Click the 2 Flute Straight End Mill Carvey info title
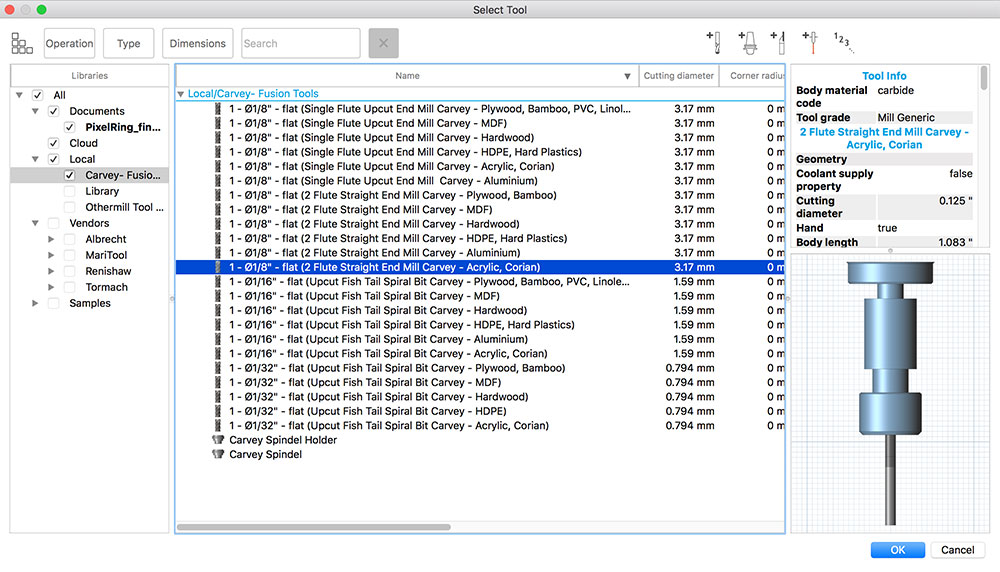This screenshot has height=572, width=1000. [x=884, y=138]
